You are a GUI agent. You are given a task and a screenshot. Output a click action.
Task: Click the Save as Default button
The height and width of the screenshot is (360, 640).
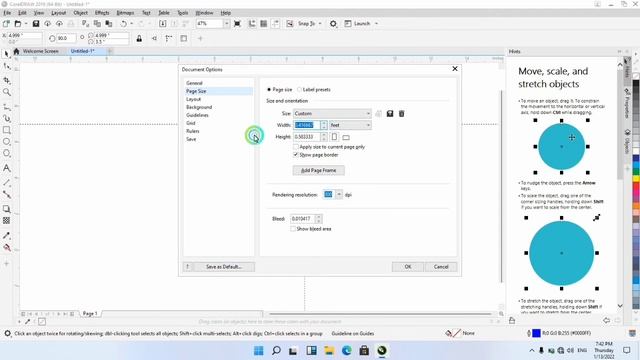[223, 267]
